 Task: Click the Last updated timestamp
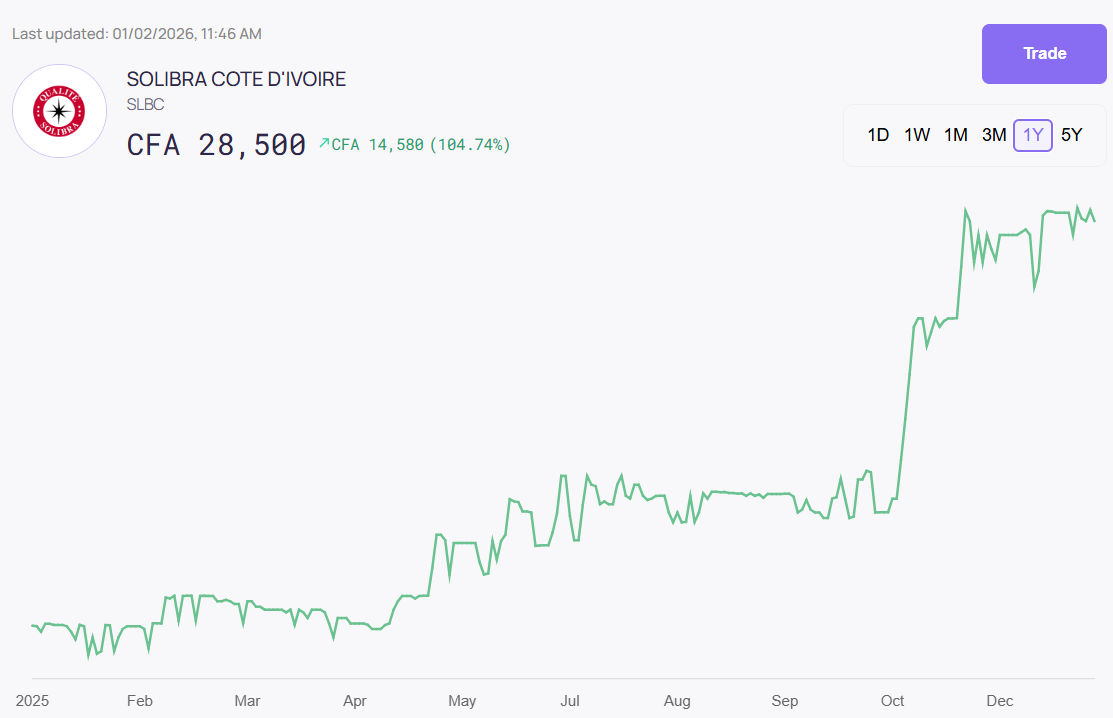(x=137, y=34)
